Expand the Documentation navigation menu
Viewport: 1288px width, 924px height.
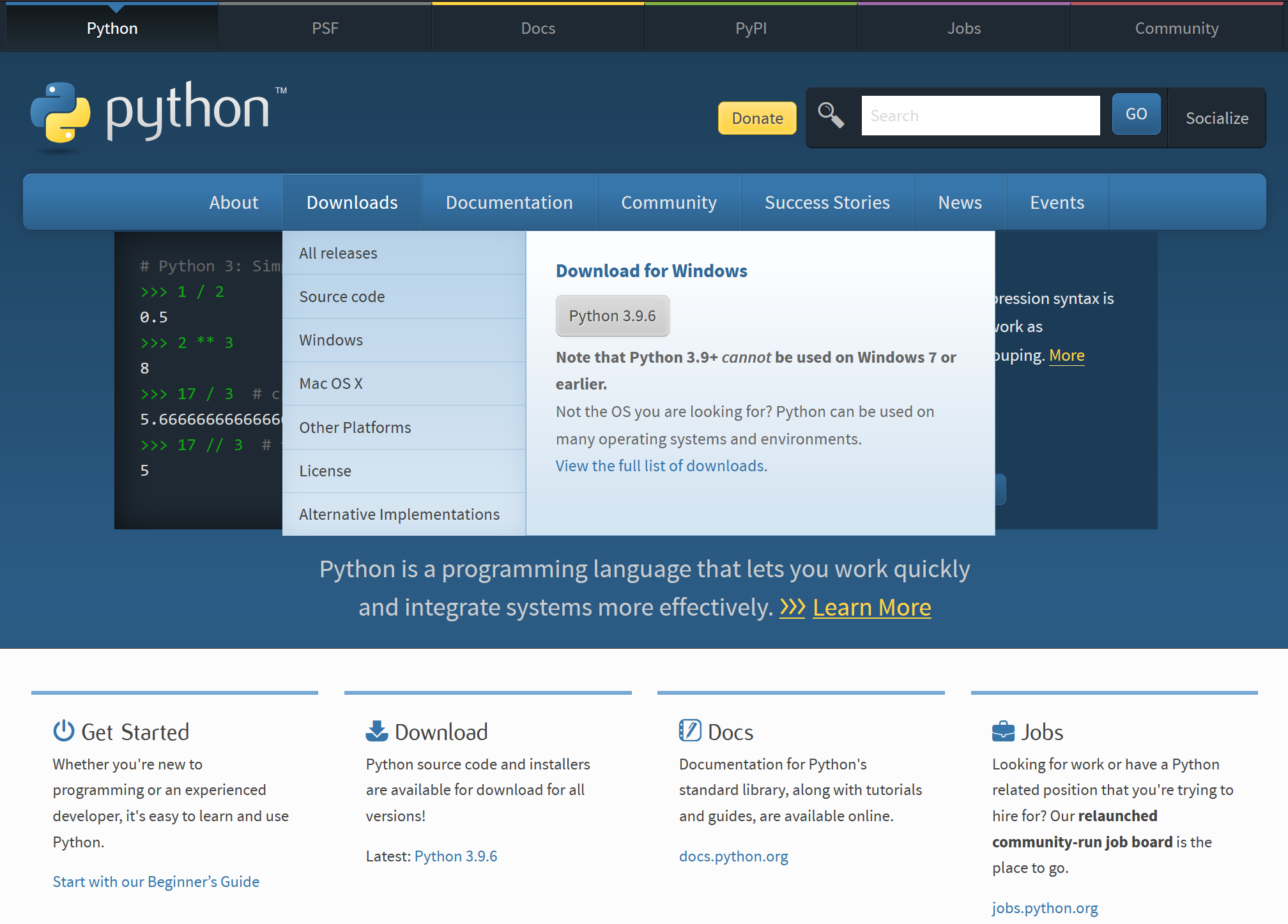509,202
